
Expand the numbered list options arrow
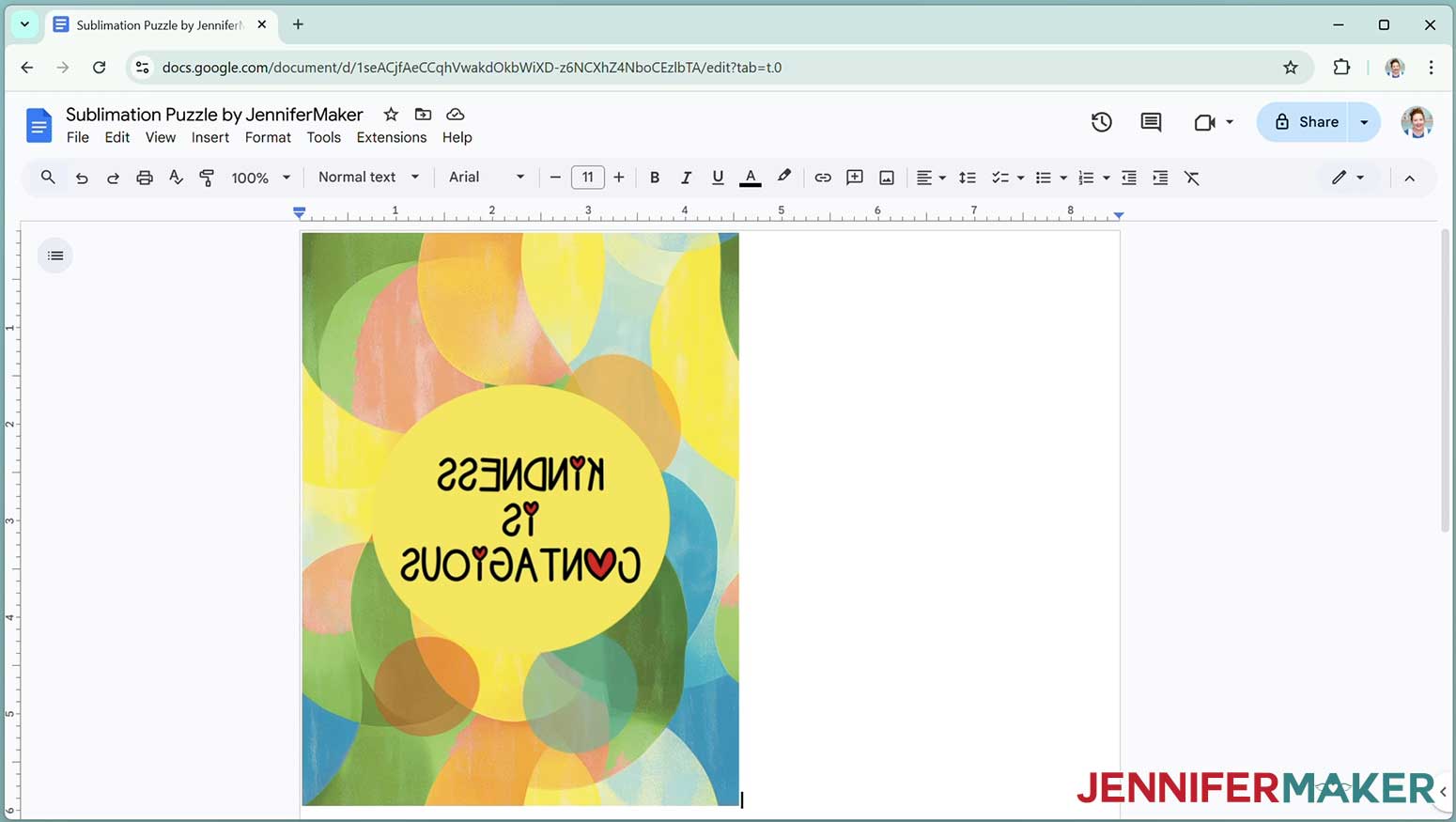1107,178
